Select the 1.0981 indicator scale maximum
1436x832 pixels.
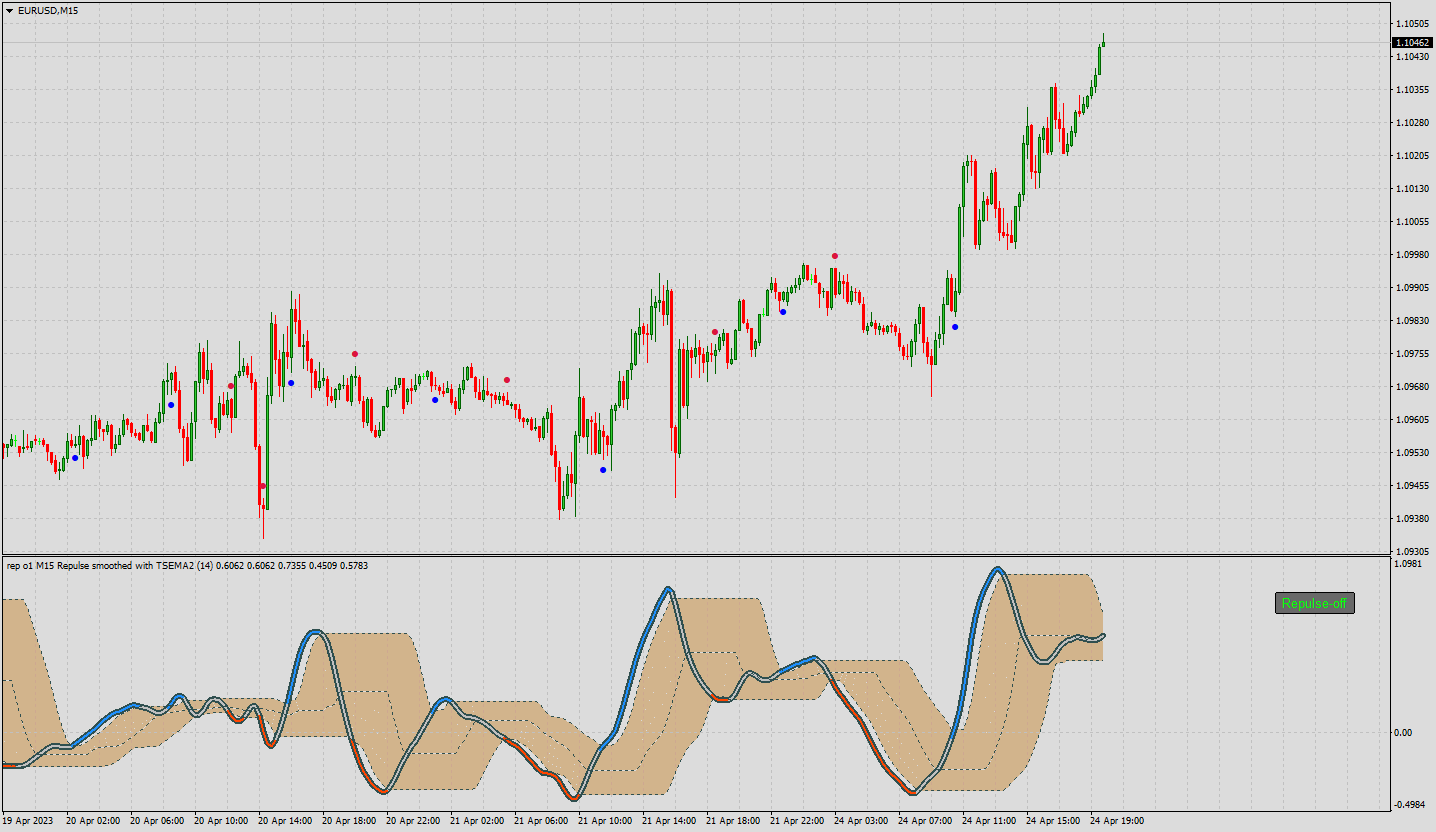coord(1408,564)
